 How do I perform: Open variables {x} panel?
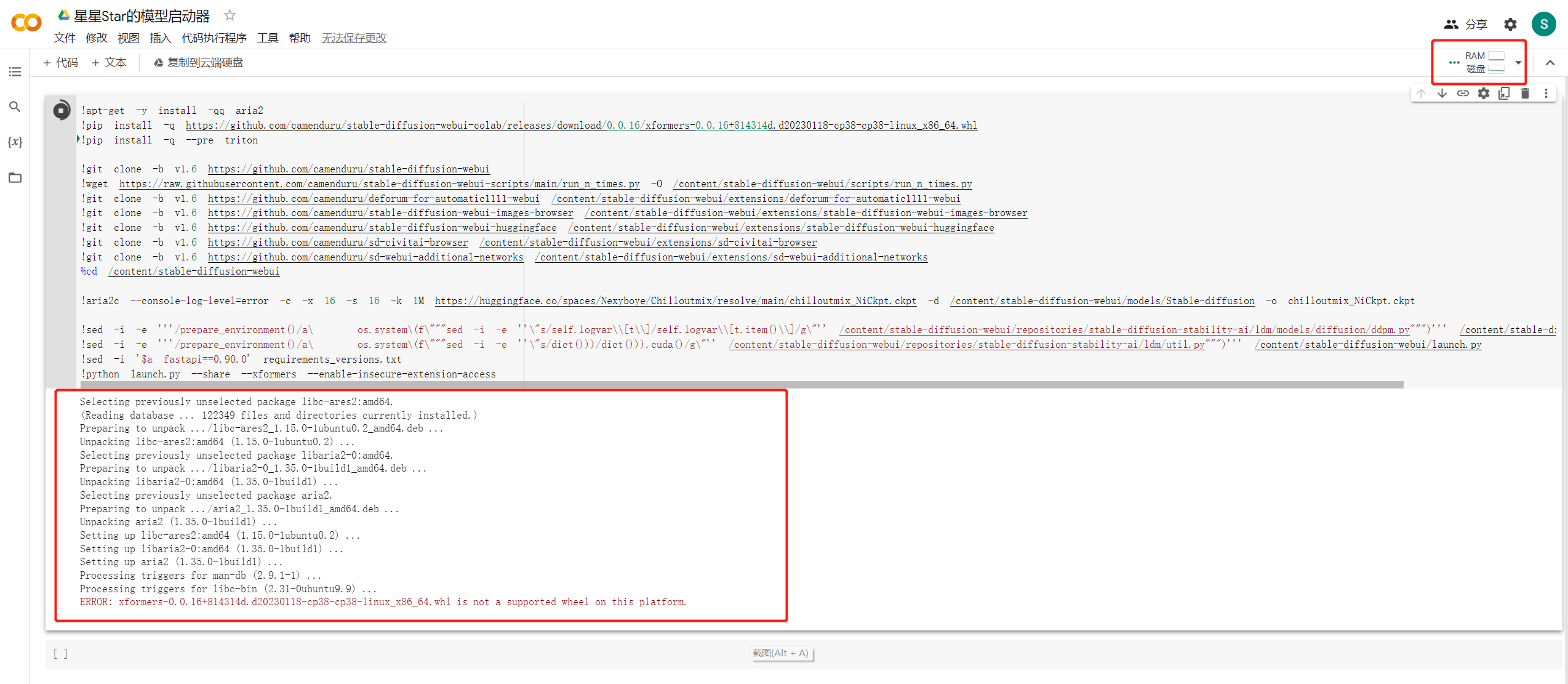[15, 142]
